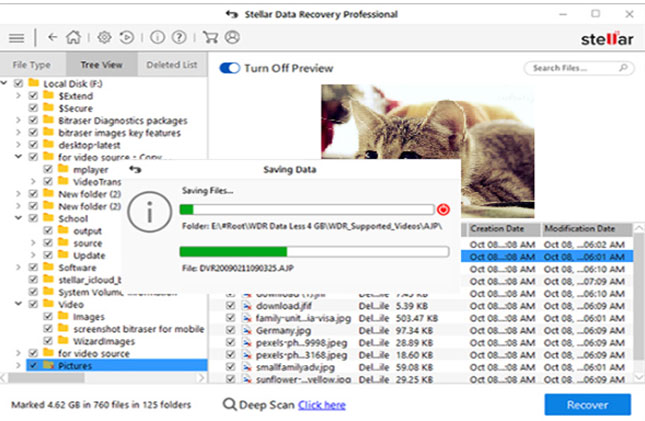Image resolution: width=645 pixels, height=421 pixels.
Task: Expand bitraser images key features node
Action: tap(18, 133)
